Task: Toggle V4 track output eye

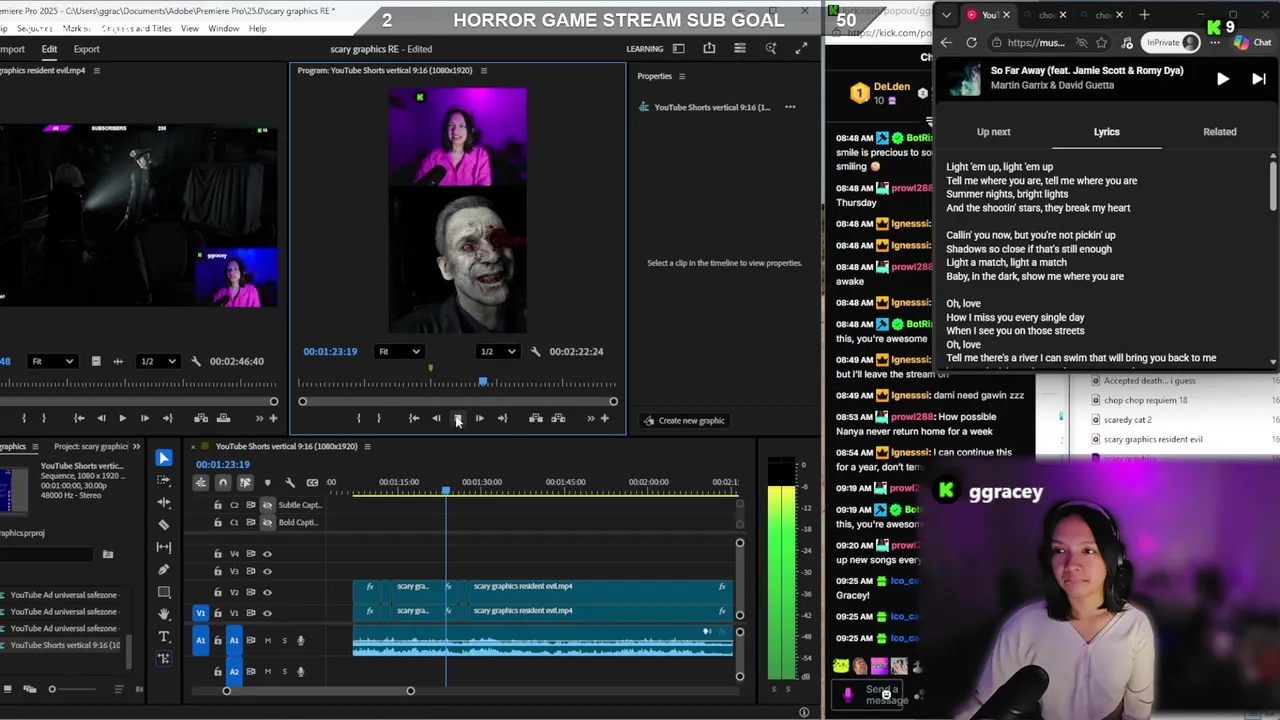Action: pyautogui.click(x=267, y=554)
